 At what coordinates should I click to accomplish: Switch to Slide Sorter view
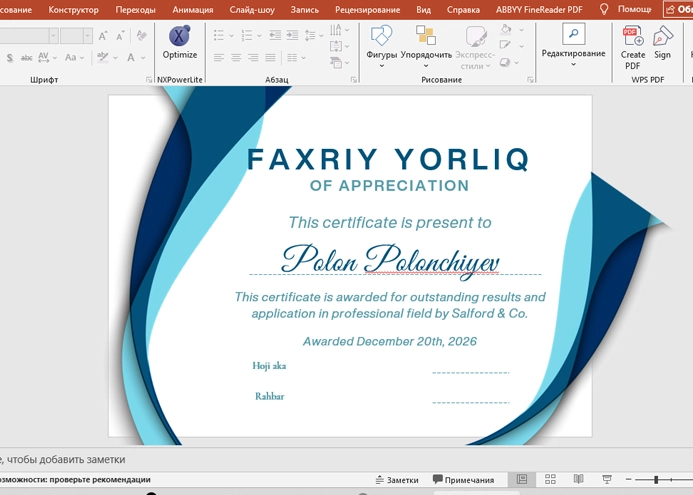(550, 480)
